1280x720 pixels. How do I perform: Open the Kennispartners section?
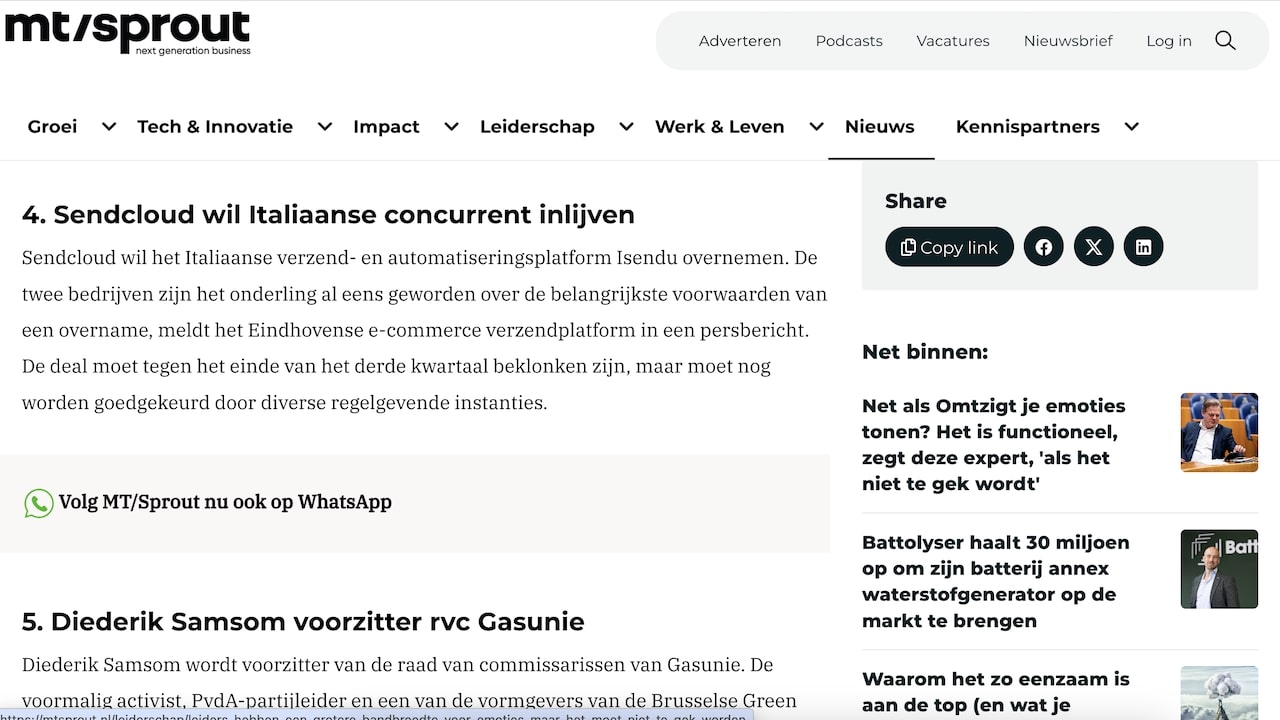click(1028, 127)
